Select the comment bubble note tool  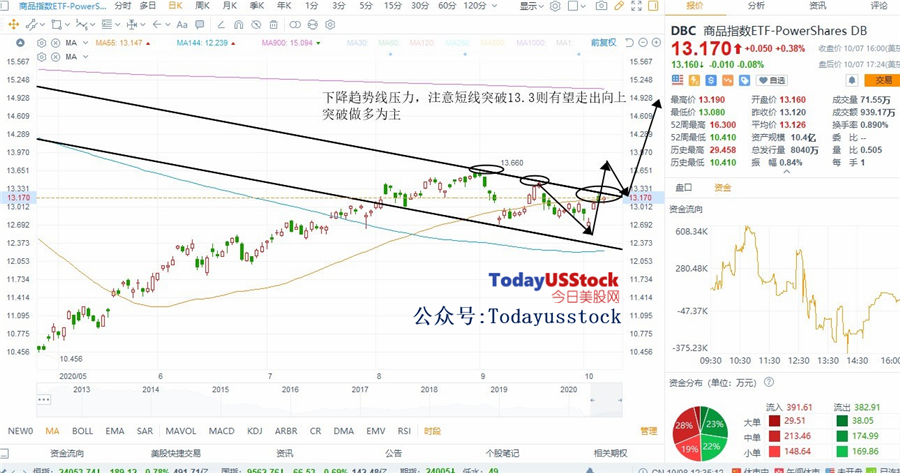pos(199,25)
